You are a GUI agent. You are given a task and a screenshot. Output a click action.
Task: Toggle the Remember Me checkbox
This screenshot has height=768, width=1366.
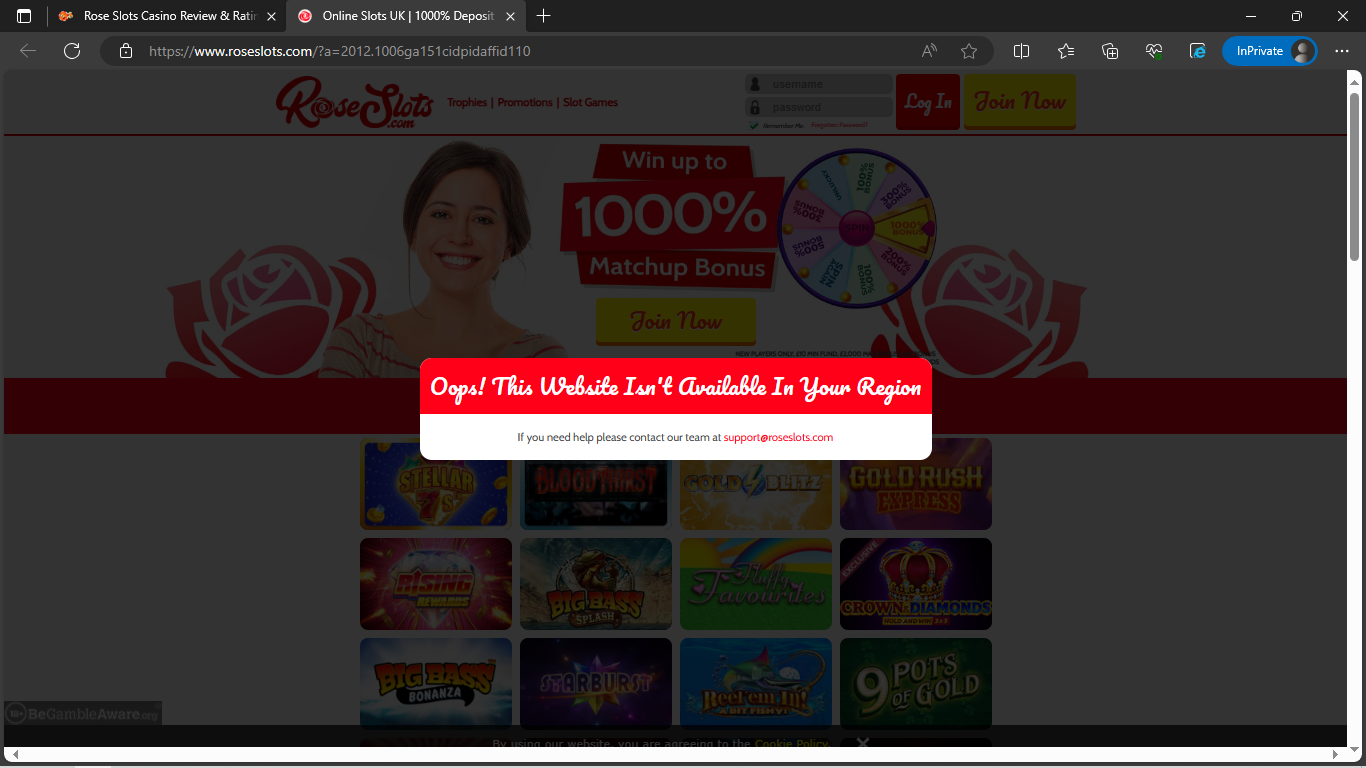pyautogui.click(x=754, y=126)
